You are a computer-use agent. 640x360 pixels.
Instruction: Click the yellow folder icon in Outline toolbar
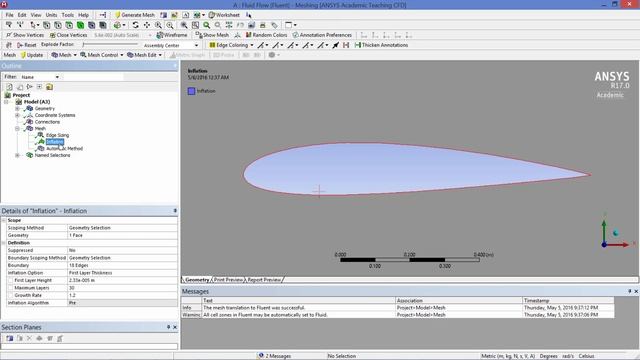pyautogui.click(x=49, y=87)
